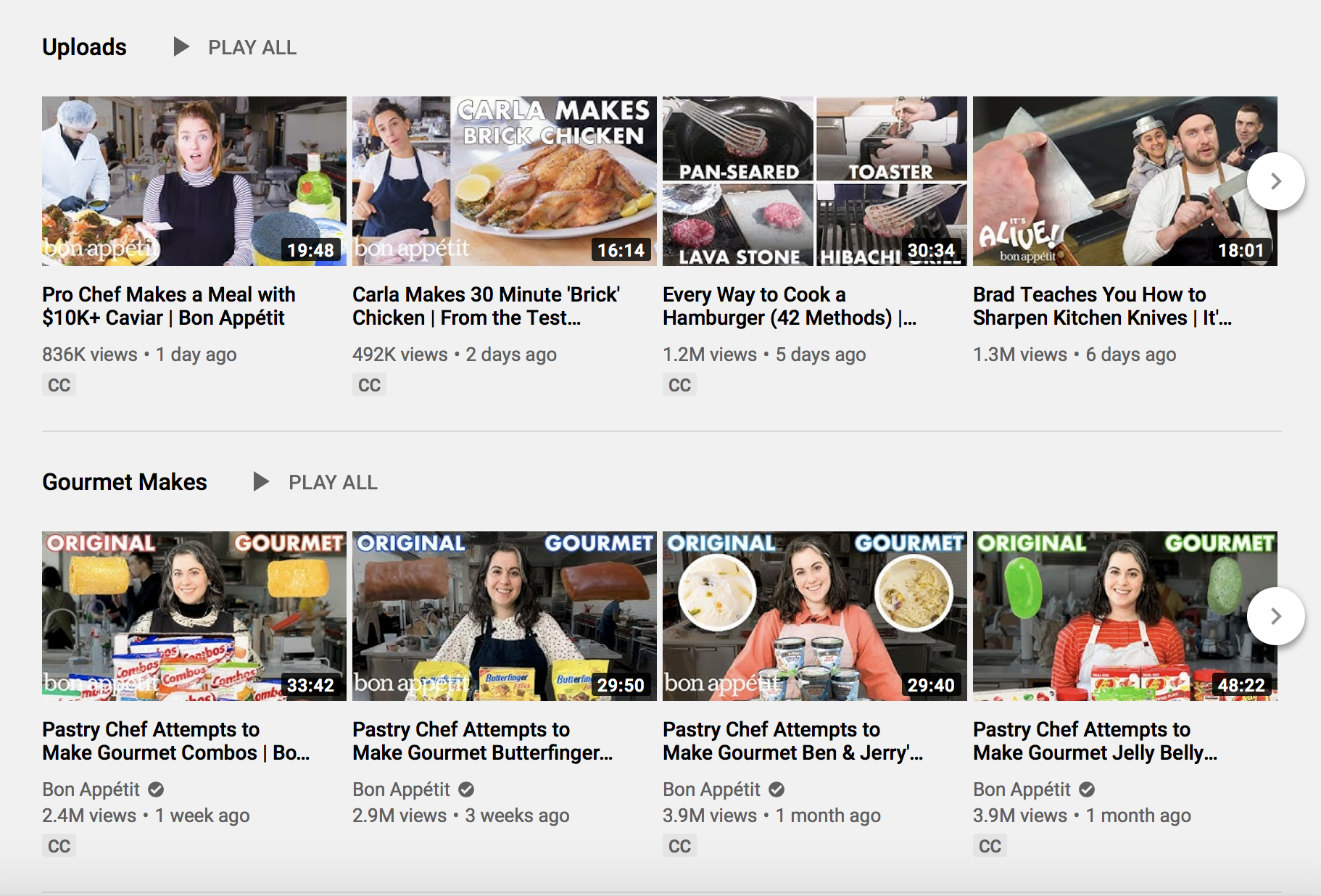Click '2.4M views • 1 week ago' text
1321x896 pixels.
[x=146, y=816]
